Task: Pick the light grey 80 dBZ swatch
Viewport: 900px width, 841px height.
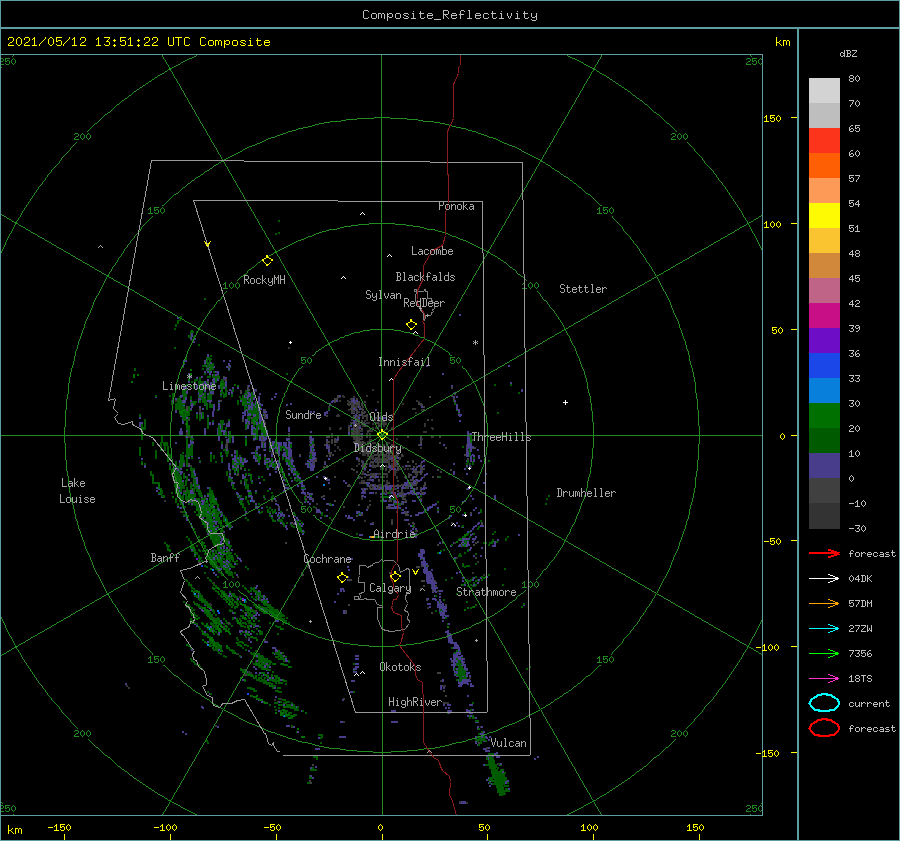Action: tap(824, 90)
